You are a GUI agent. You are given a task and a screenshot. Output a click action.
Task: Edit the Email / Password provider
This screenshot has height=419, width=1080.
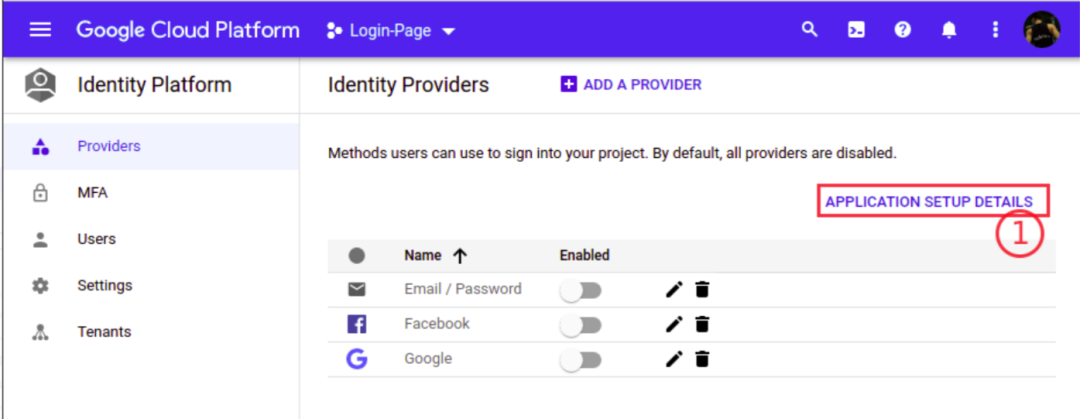(674, 289)
